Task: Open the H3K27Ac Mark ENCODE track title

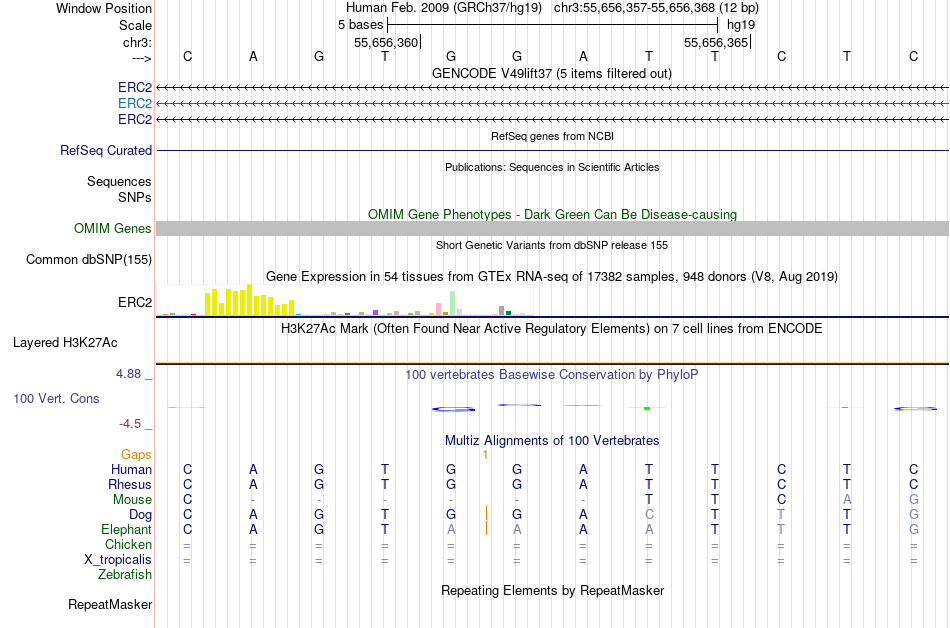Action: coord(552,329)
